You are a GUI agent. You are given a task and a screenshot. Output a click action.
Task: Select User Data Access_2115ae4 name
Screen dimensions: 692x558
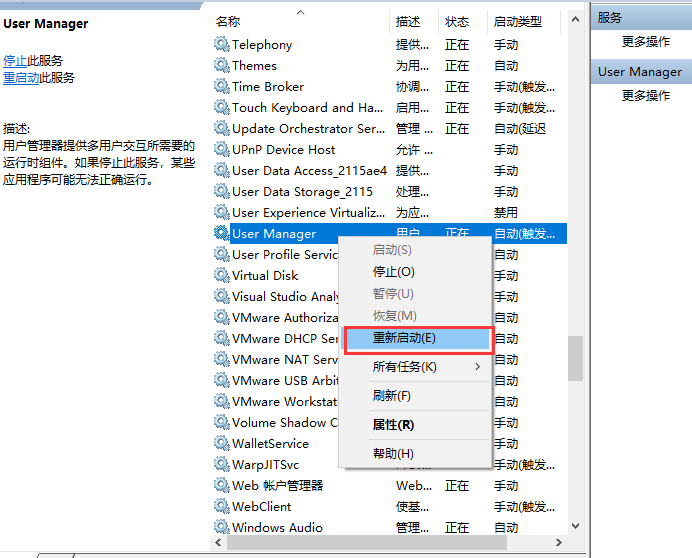pyautogui.click(x=309, y=171)
